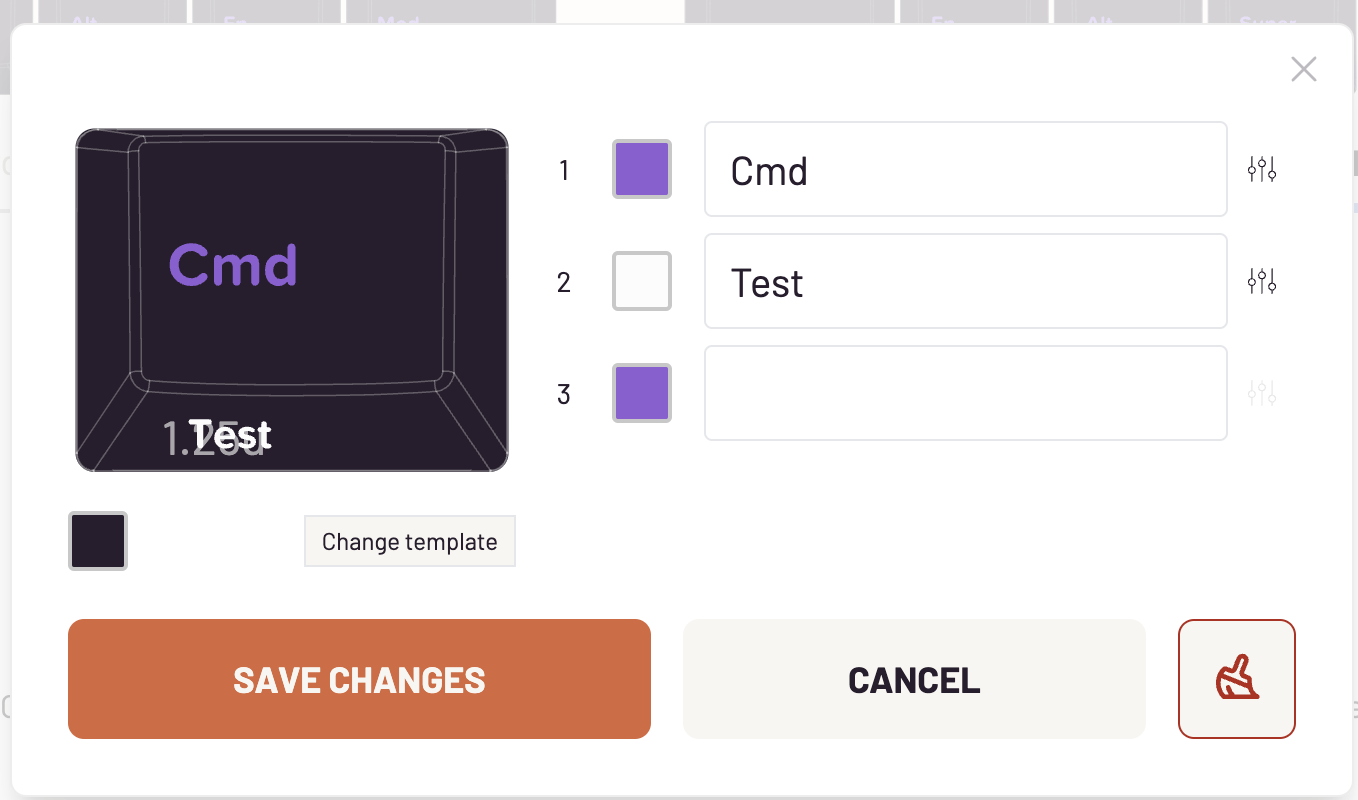Click the white "Test" legend on the keycap preview
This screenshot has height=800, width=1358.
231,435
